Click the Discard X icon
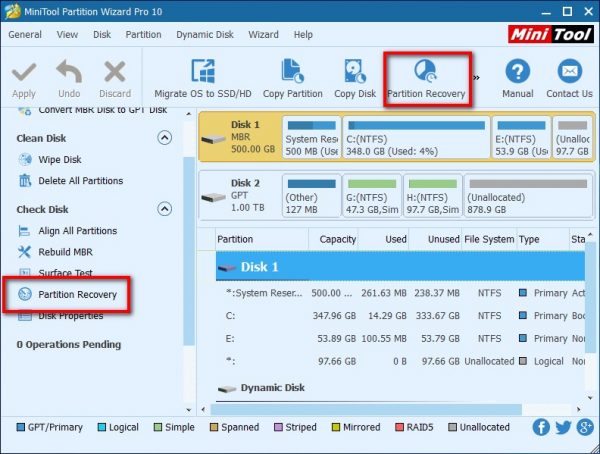Viewport: 600px width, 454px height. coord(115,72)
